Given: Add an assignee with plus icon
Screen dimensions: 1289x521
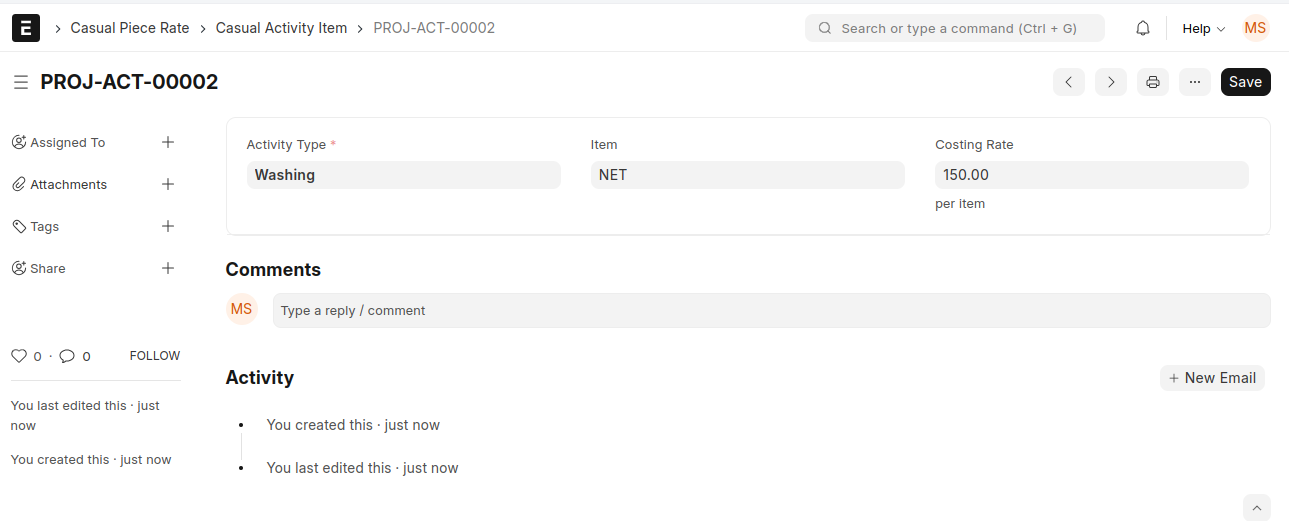Looking at the screenshot, I should [x=168, y=142].
